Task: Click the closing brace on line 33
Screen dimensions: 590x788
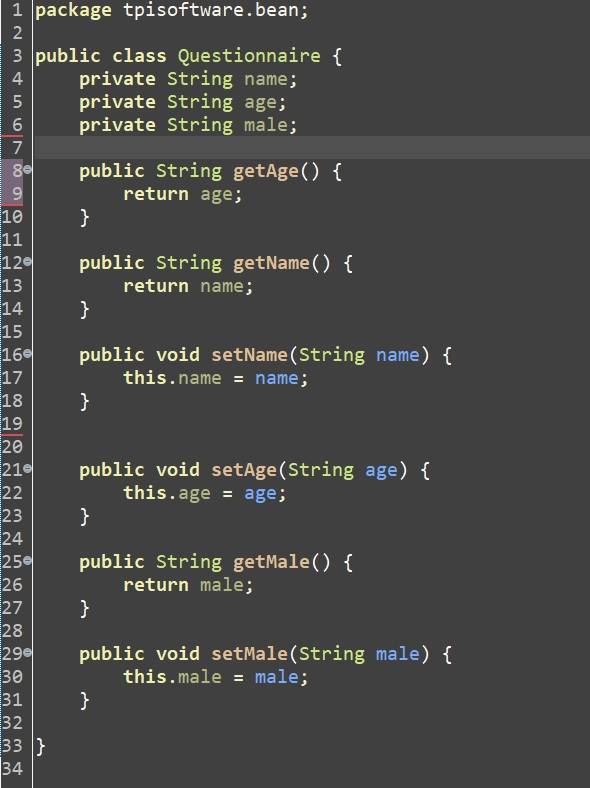Action: (40, 746)
